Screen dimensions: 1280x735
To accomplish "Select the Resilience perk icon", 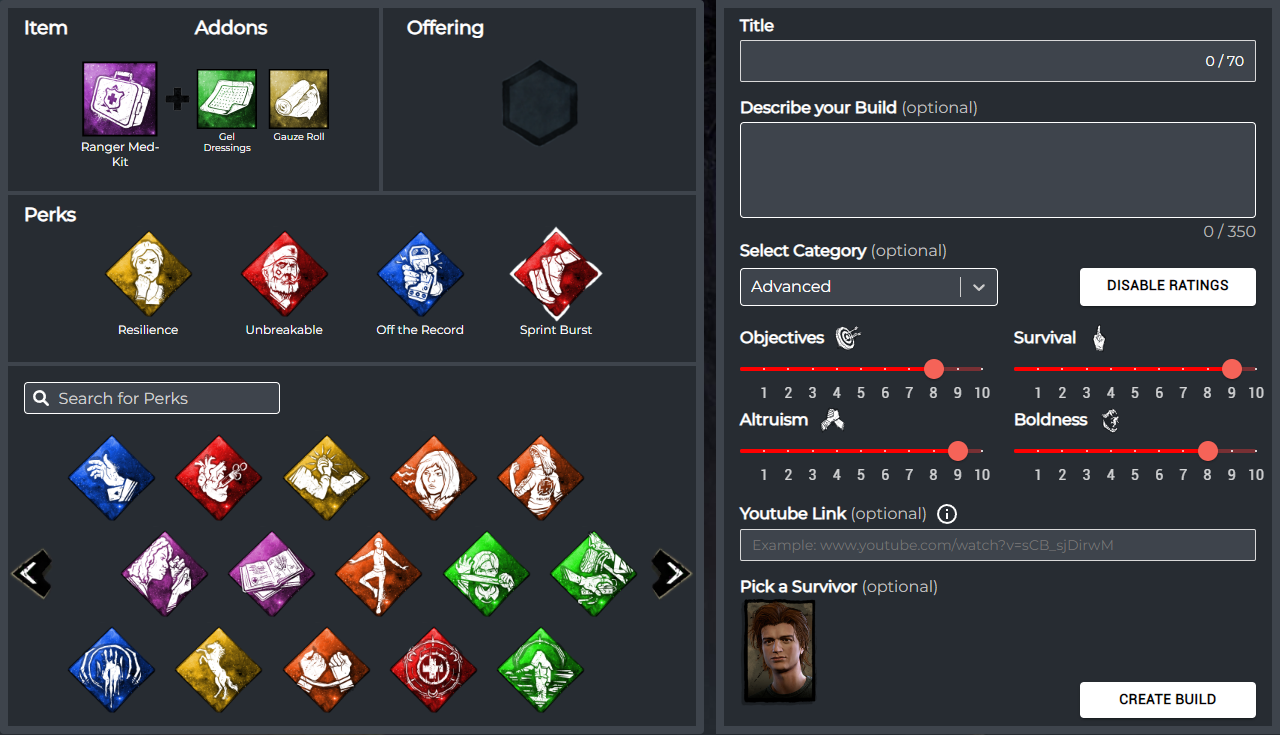I will (x=148, y=274).
